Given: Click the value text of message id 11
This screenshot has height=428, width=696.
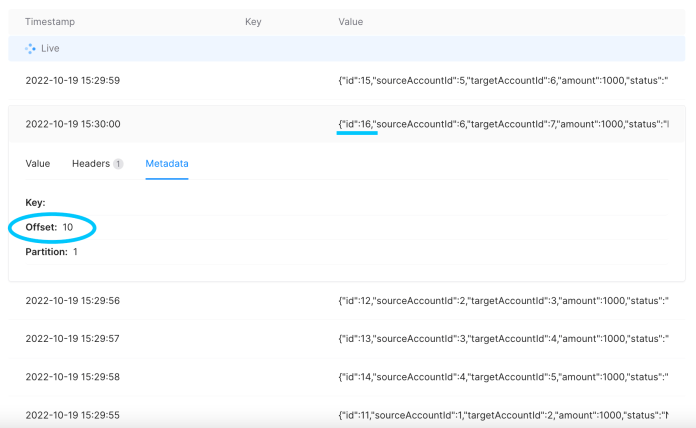Looking at the screenshot, I should click(503, 415).
